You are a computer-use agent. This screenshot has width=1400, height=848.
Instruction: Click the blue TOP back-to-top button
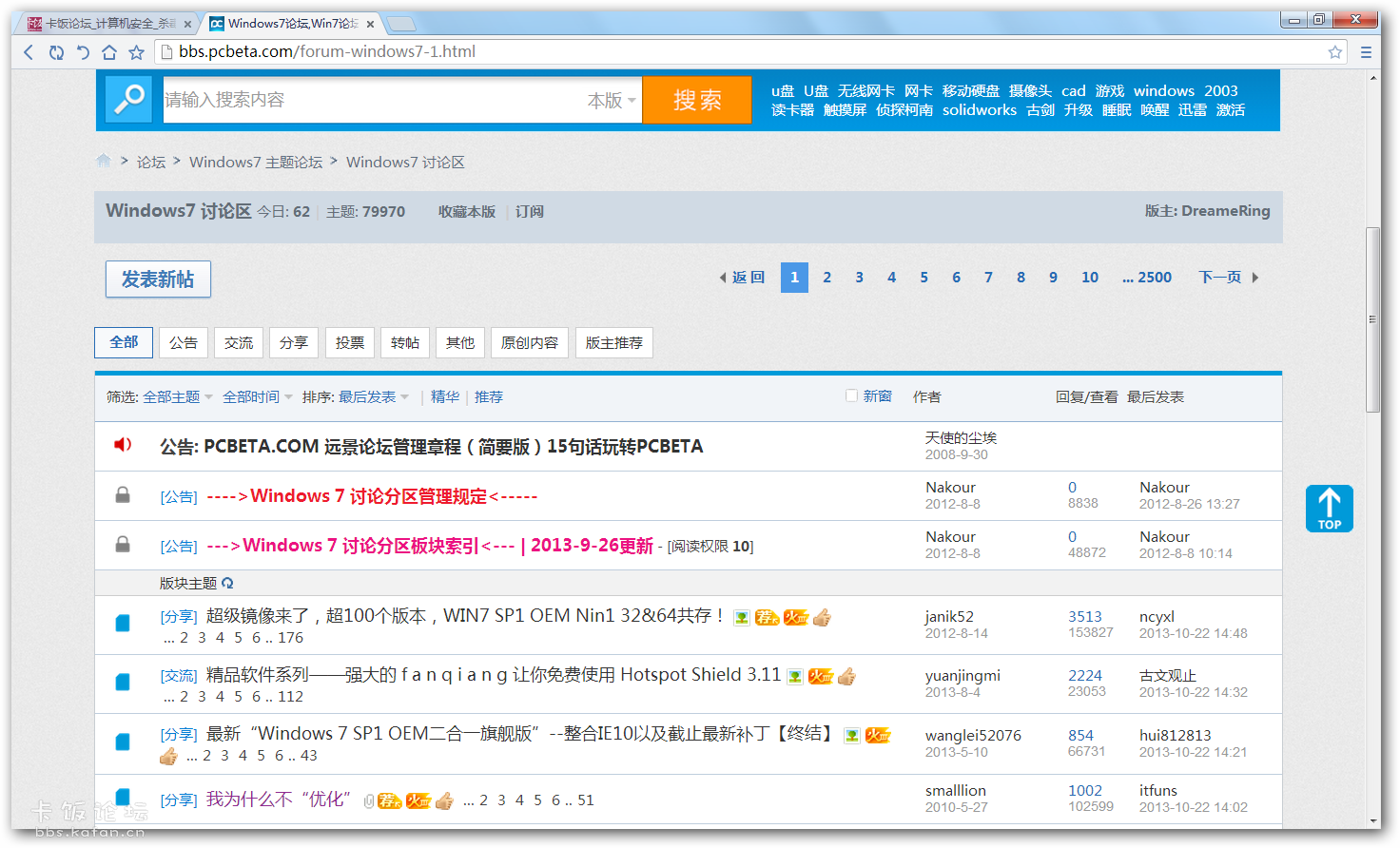(x=1330, y=509)
